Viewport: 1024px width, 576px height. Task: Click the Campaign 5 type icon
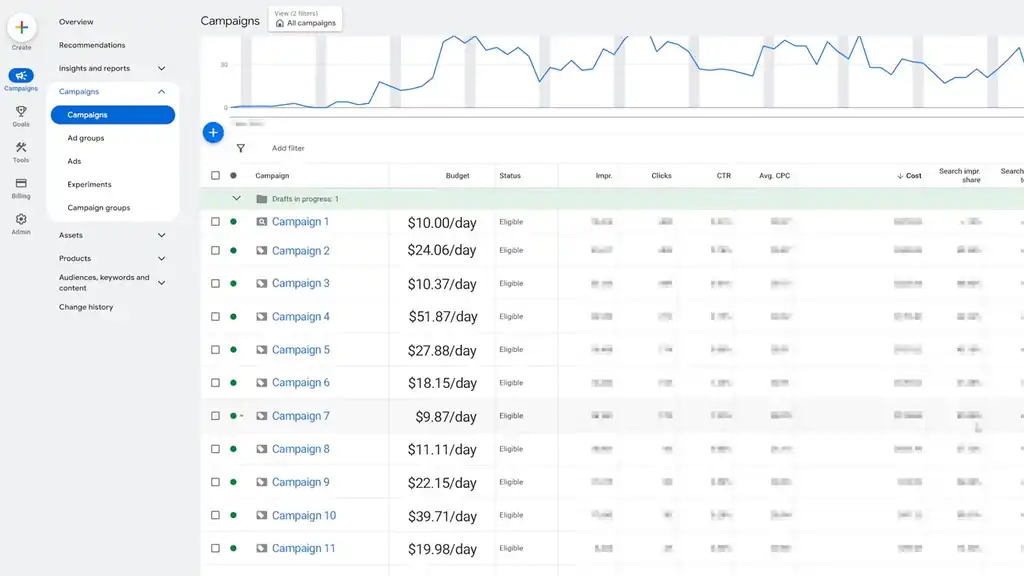261,349
